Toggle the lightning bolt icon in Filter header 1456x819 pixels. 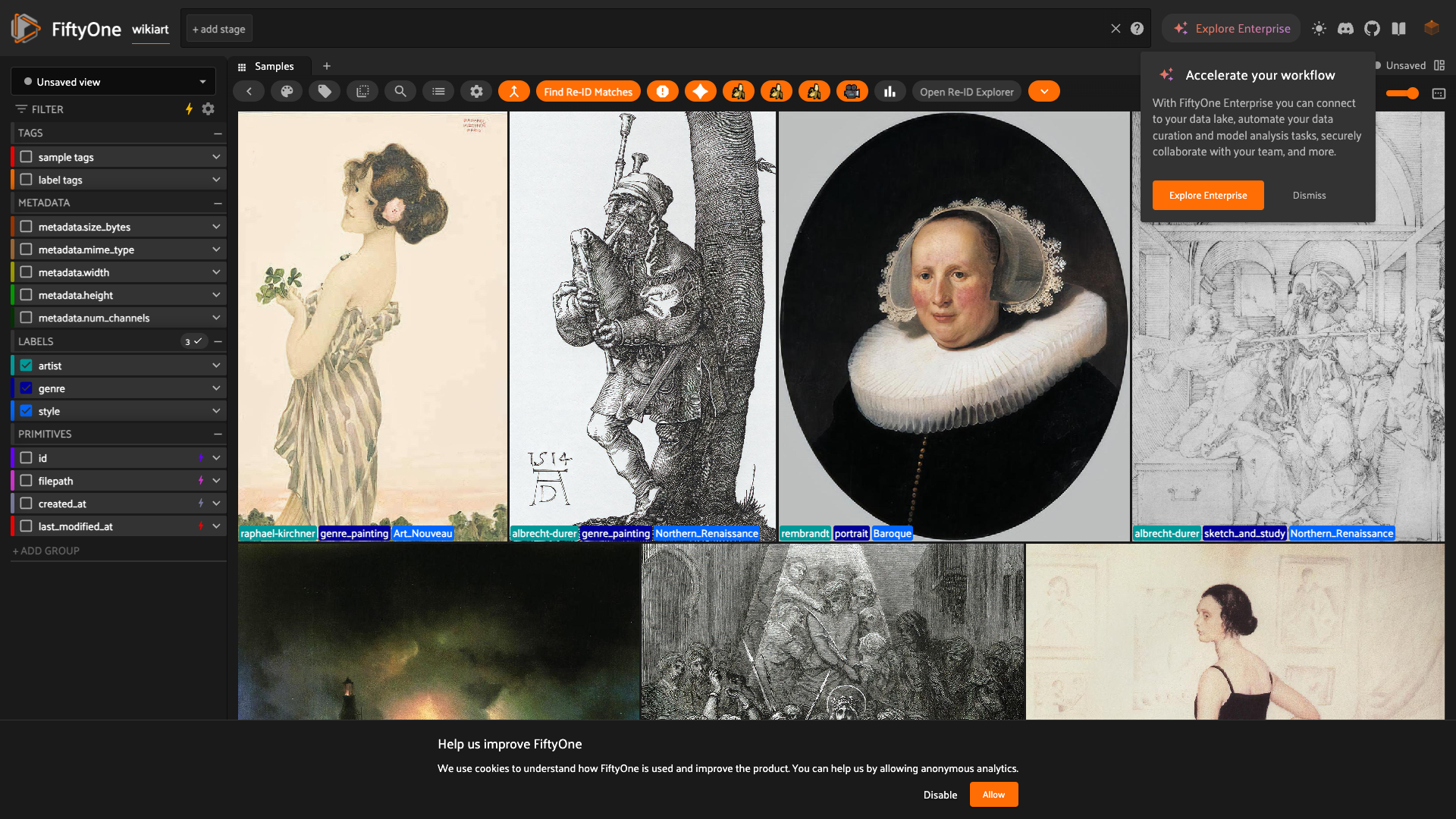[190, 109]
